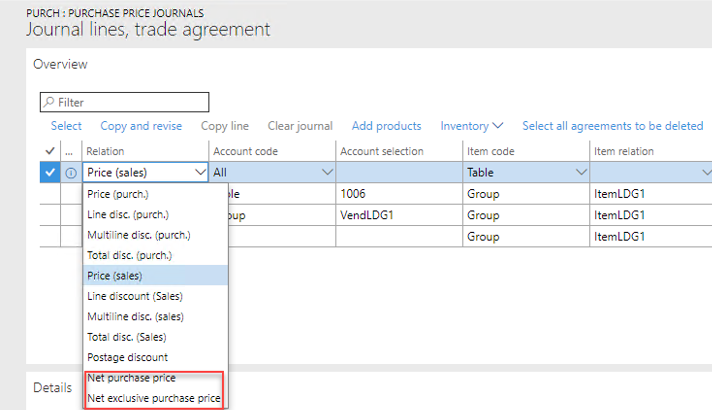This screenshot has width=712, height=410.
Task: Open the Inventory menu
Action: click(x=472, y=126)
